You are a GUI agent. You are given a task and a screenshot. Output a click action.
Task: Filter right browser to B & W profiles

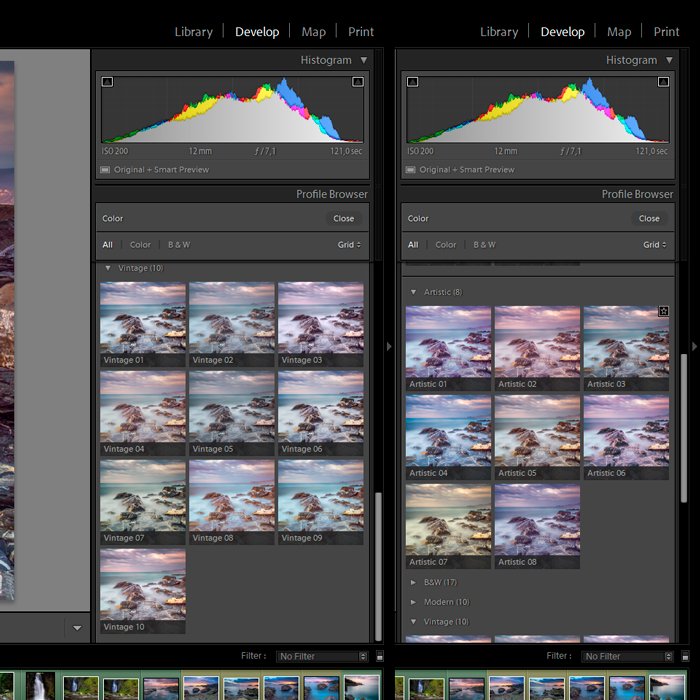pos(484,245)
